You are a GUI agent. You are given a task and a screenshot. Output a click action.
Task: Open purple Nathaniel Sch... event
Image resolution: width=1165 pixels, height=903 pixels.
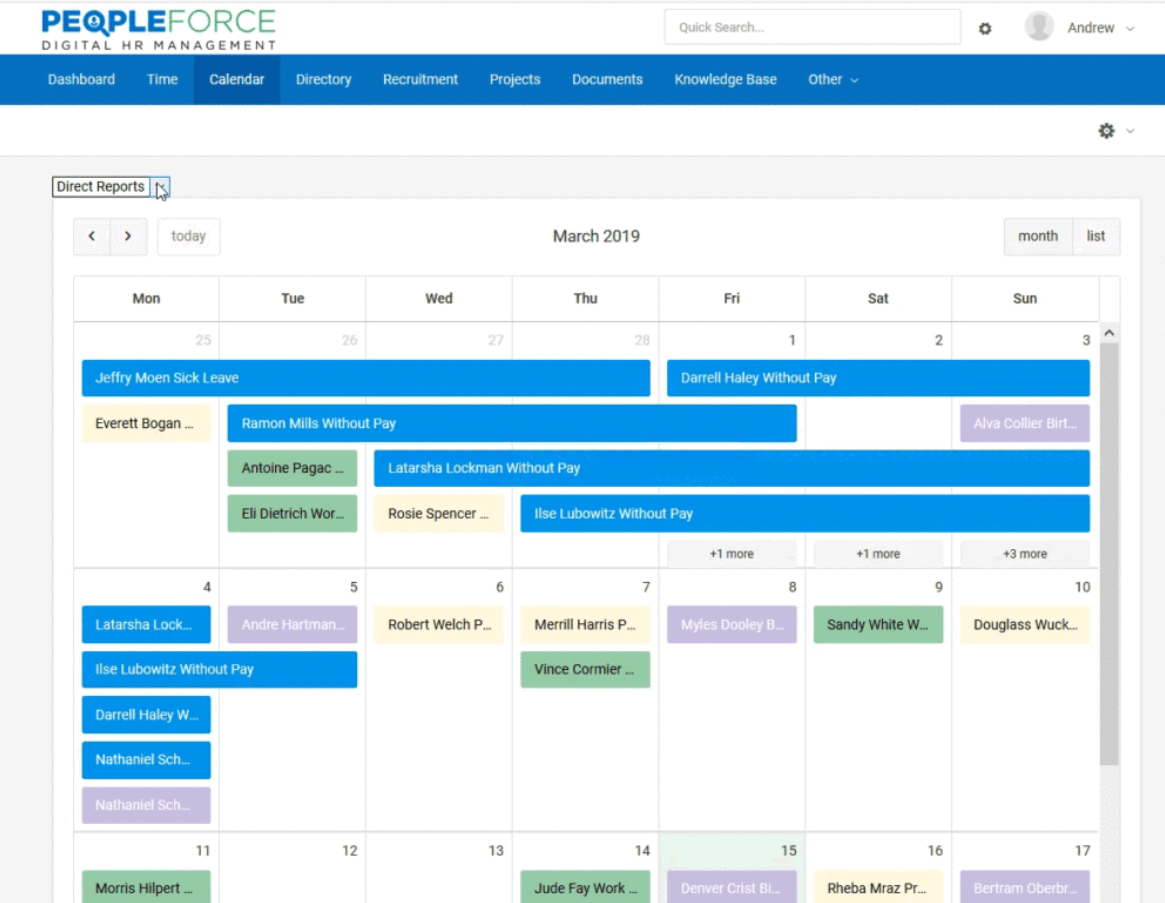pyautogui.click(x=146, y=805)
